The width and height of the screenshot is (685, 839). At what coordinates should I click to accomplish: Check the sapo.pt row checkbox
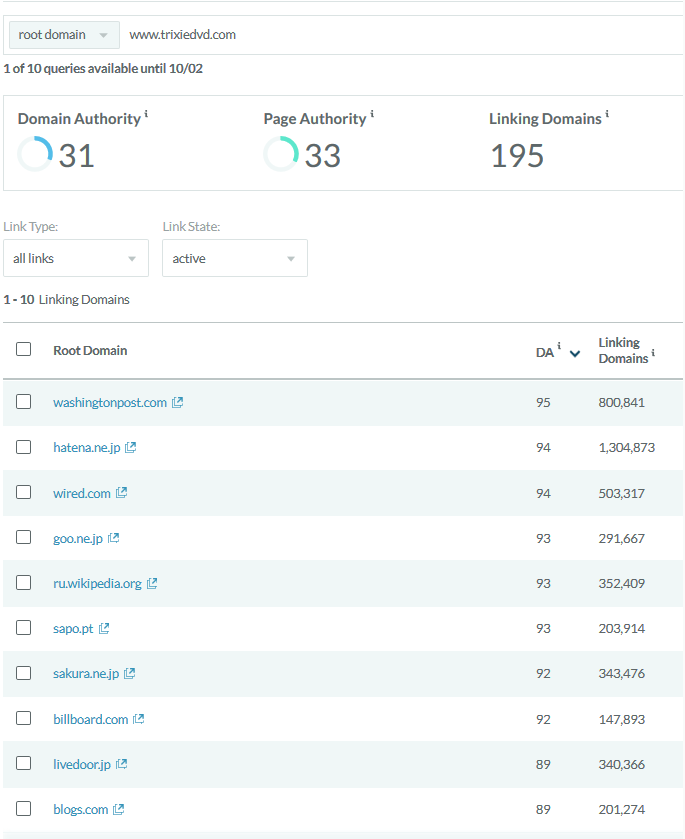pos(24,627)
